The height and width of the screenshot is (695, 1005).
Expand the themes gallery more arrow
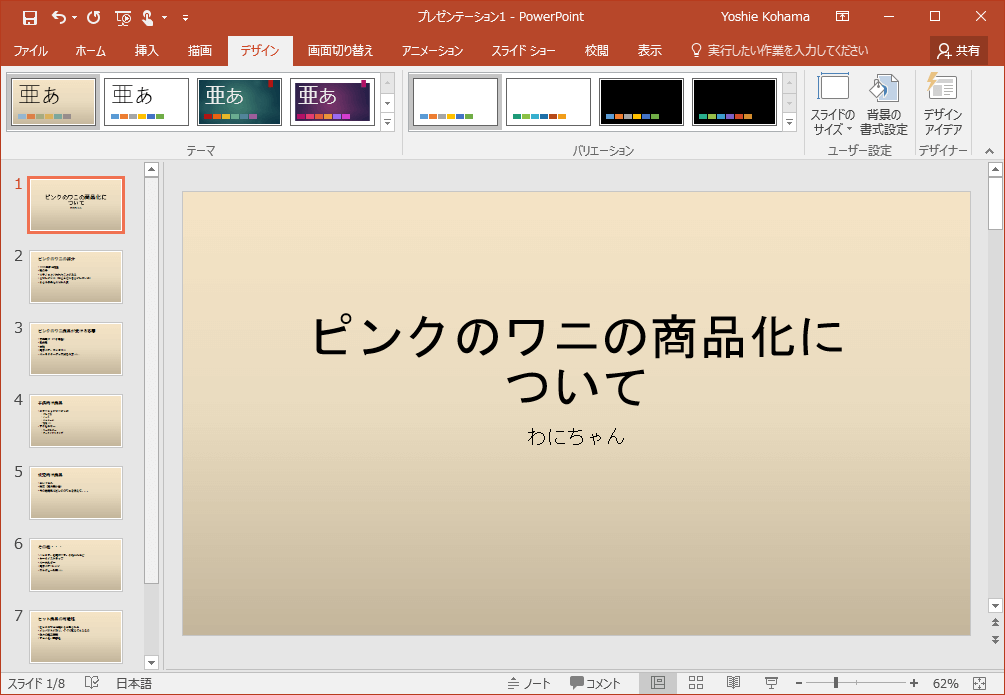pyautogui.click(x=388, y=122)
